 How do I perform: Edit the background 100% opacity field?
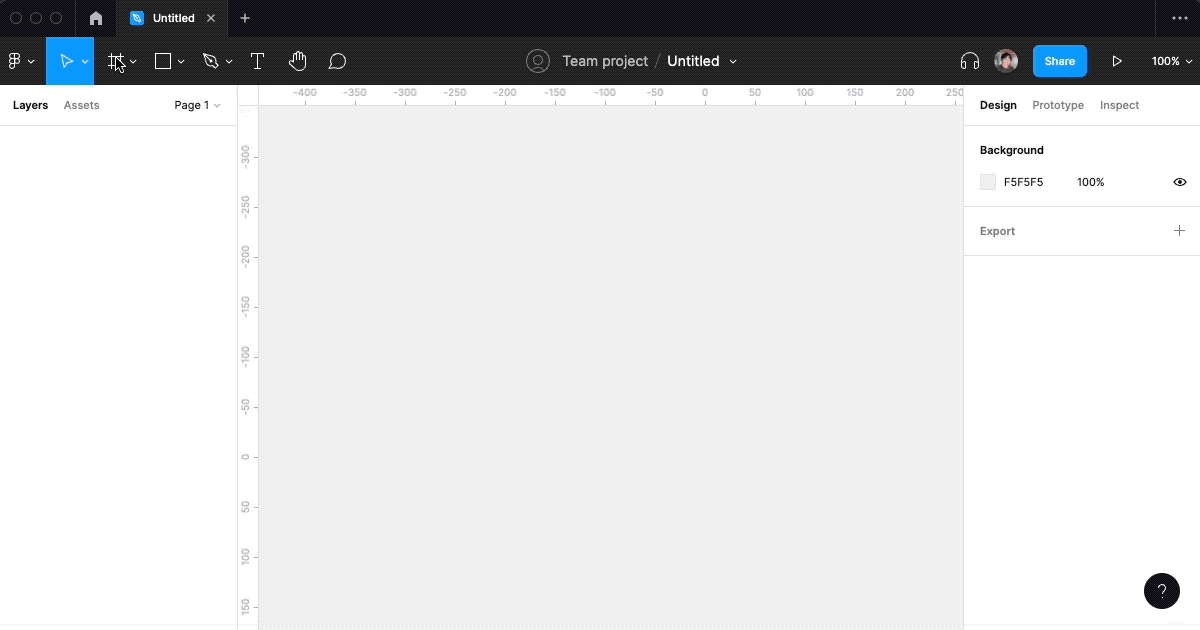[1090, 182]
